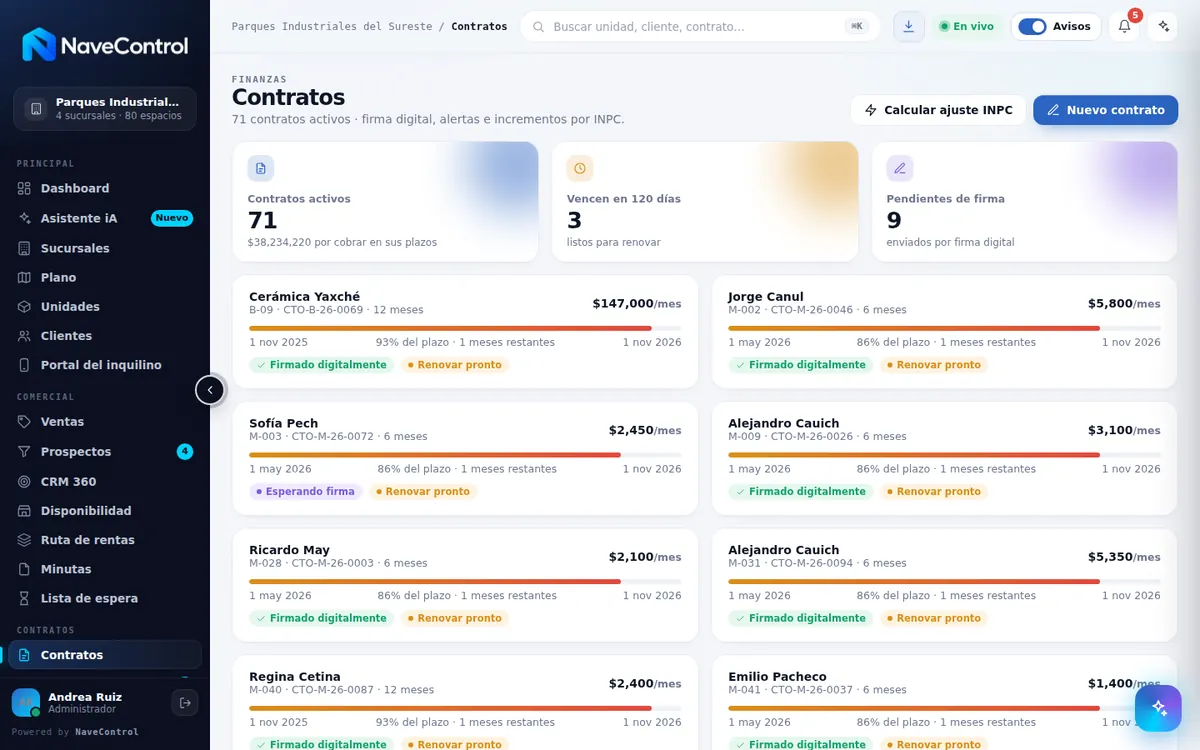Toggle the Avisos switch

[1032, 27]
